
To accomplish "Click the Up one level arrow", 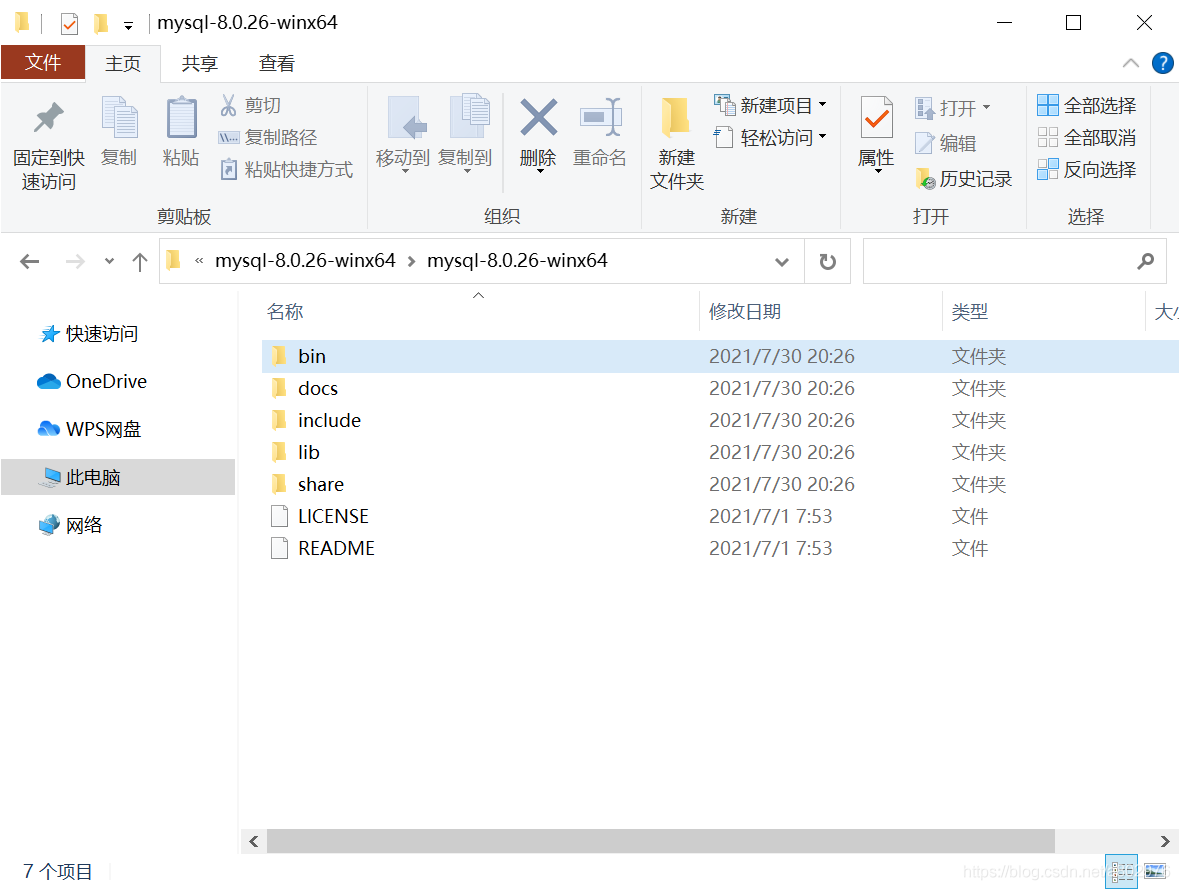I will coord(140,262).
